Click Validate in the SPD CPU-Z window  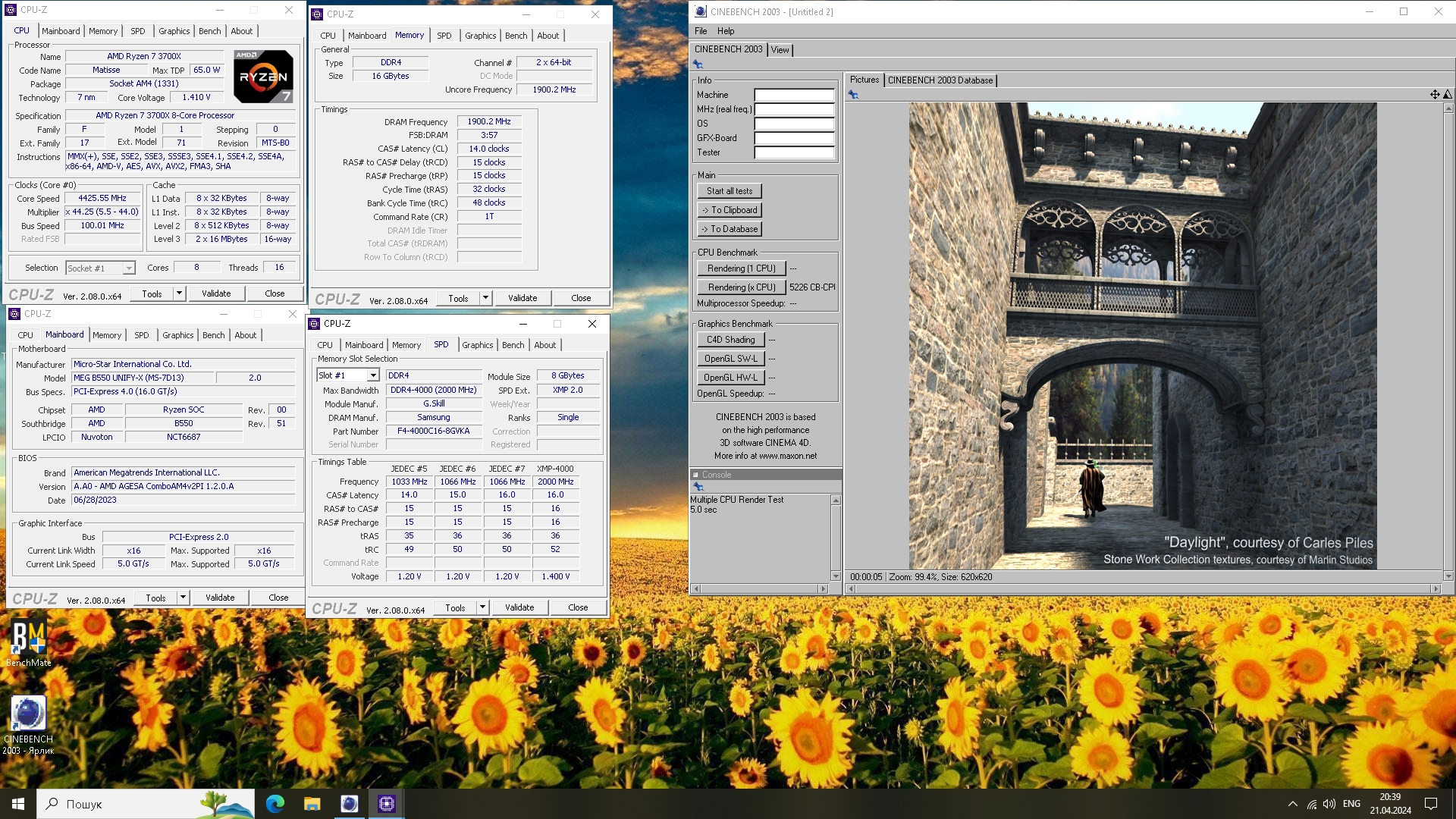pos(519,607)
